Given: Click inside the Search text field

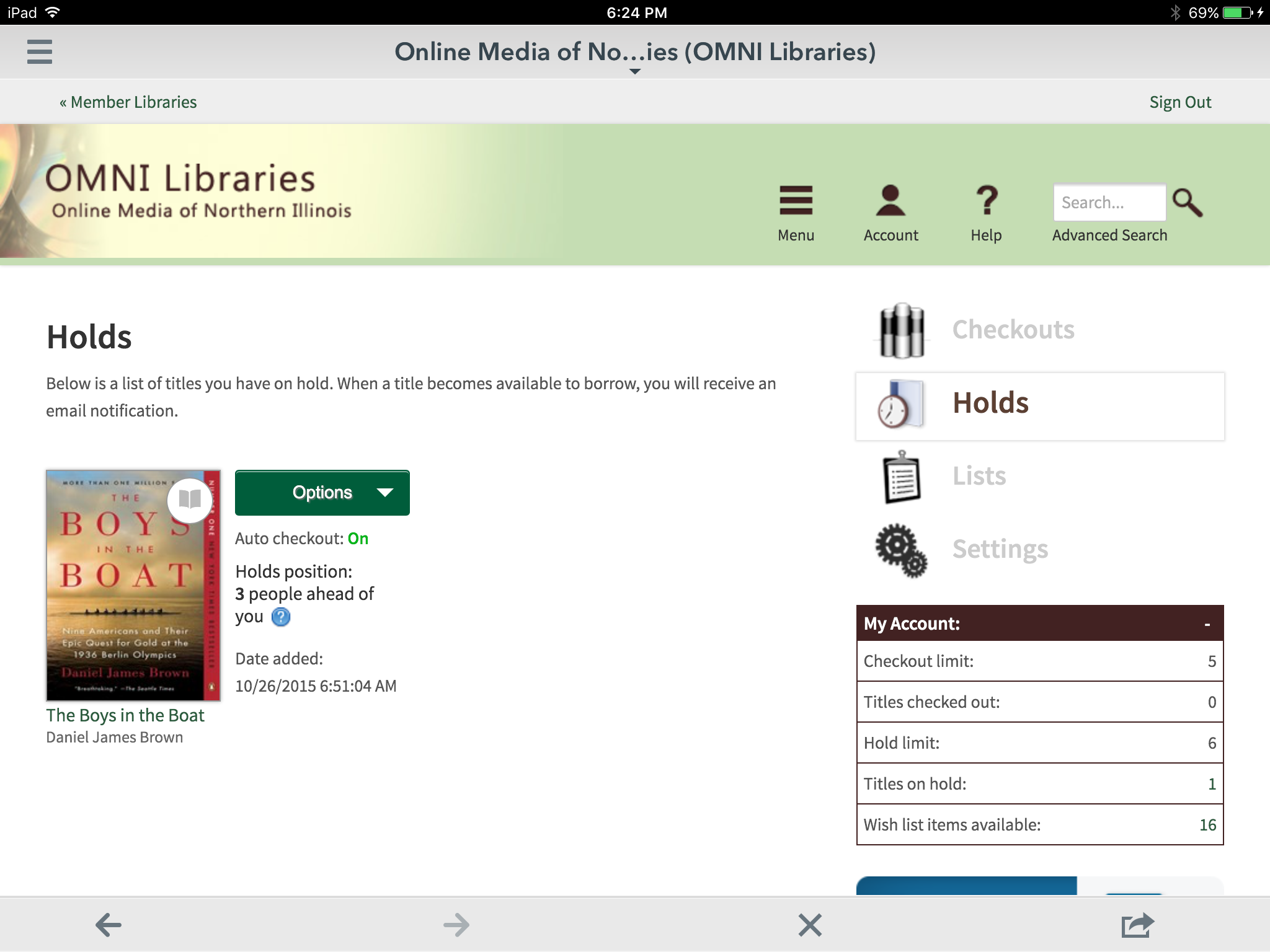Looking at the screenshot, I should [1109, 203].
